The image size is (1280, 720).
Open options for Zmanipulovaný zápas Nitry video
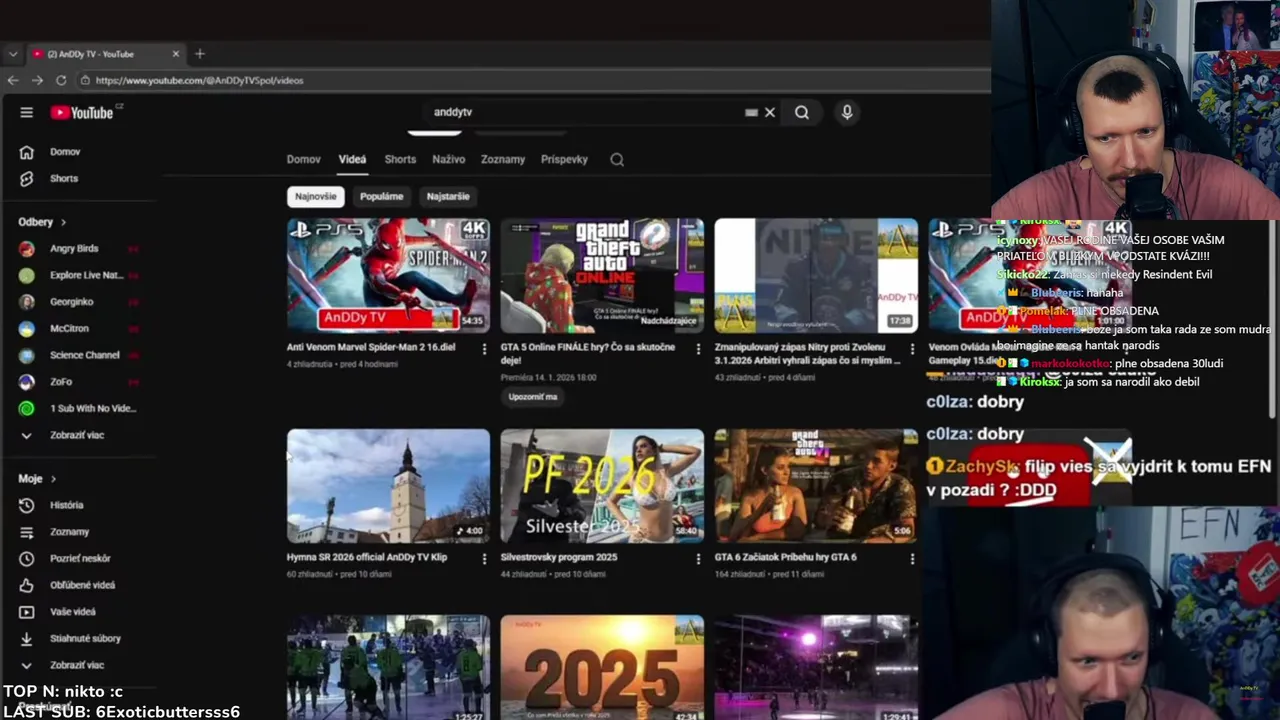pos(912,349)
